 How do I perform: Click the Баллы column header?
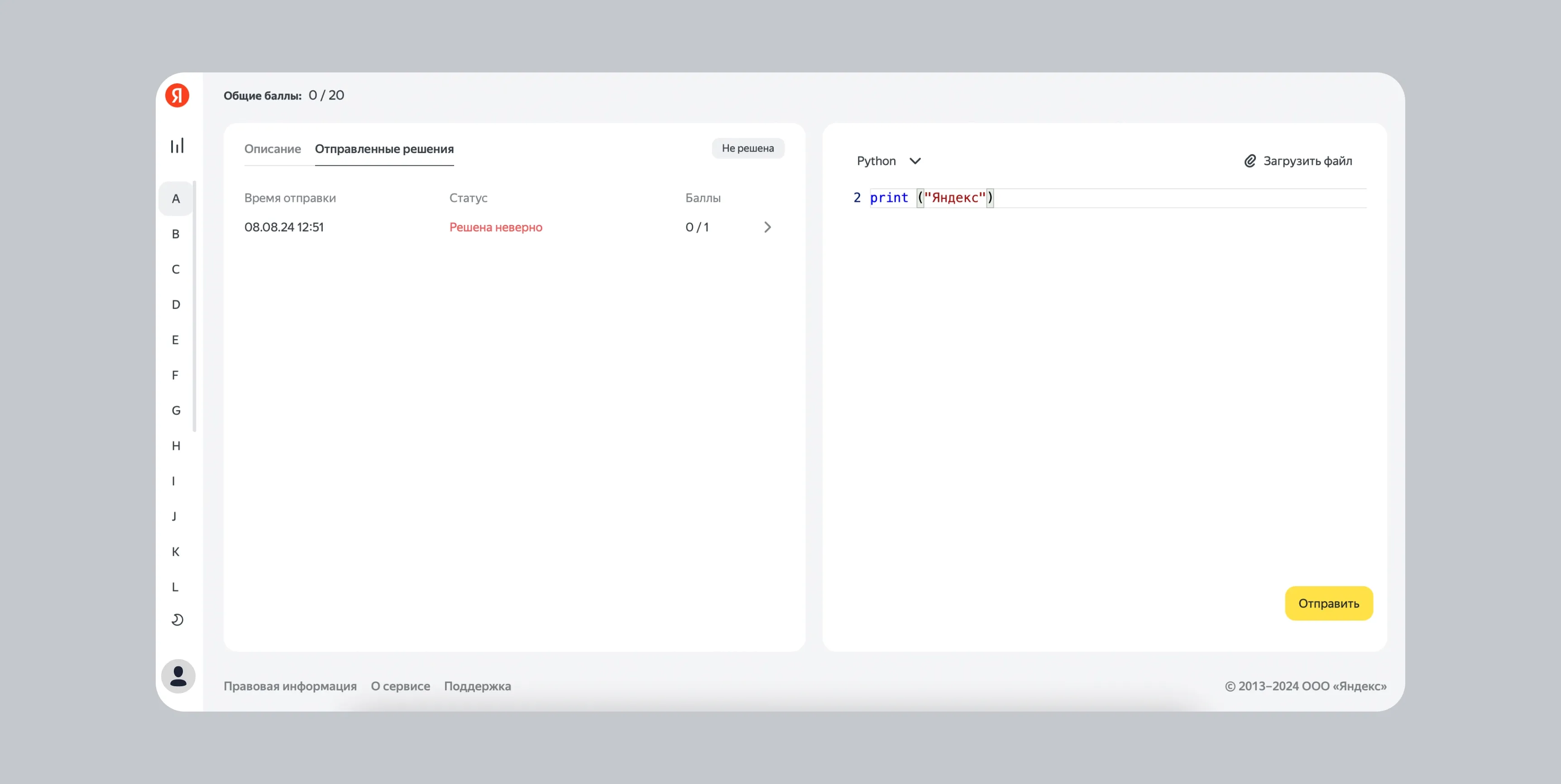tap(703, 198)
